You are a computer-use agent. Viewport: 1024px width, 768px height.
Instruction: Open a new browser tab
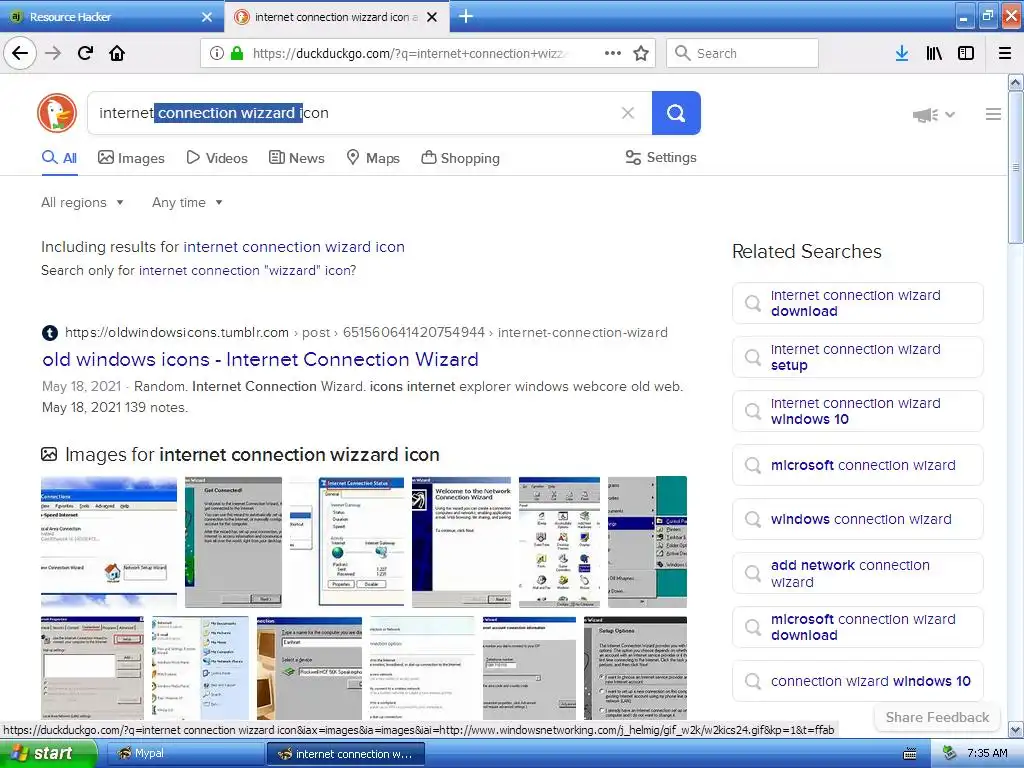(466, 16)
